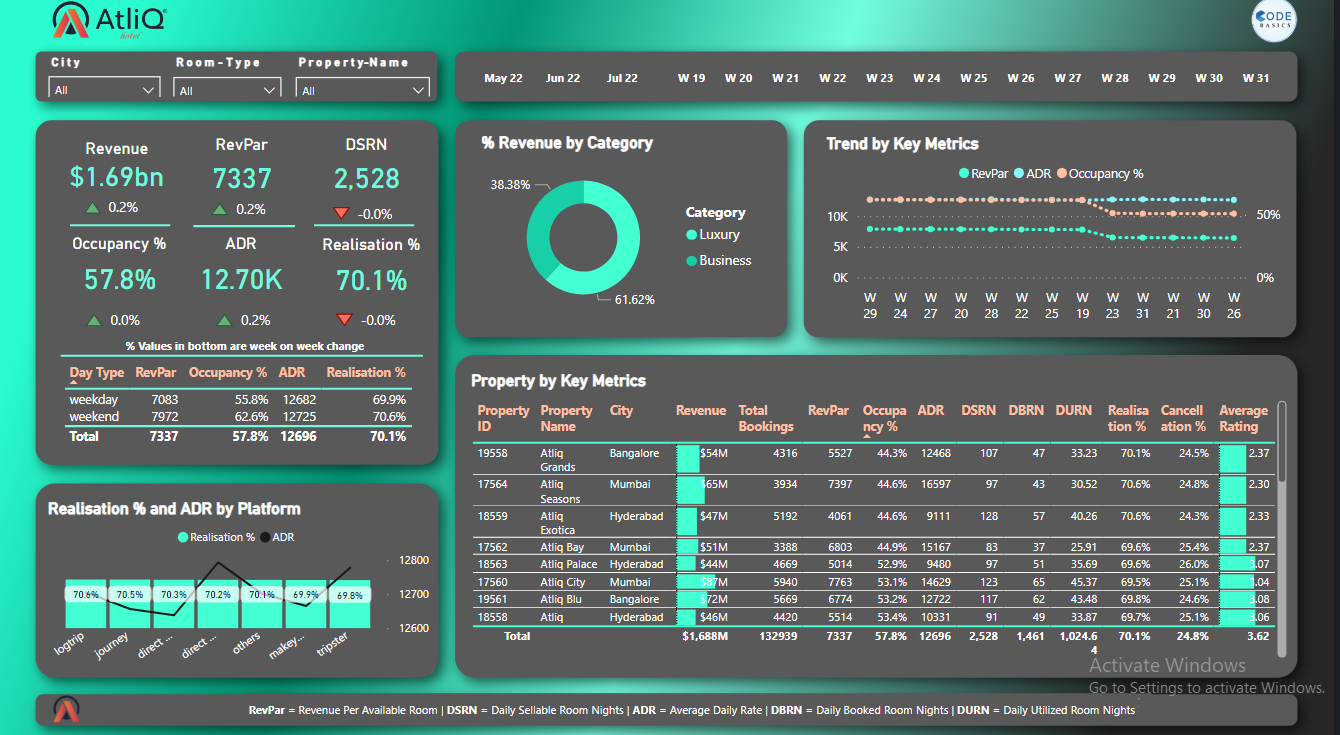Select May 22 month filter

pos(503,78)
